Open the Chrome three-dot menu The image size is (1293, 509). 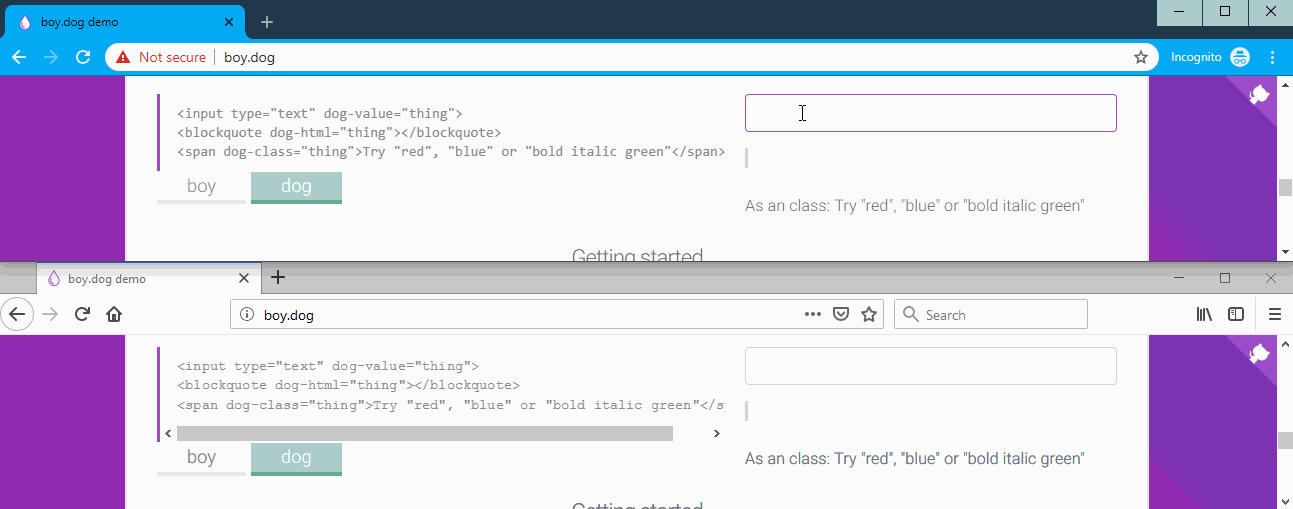(1273, 57)
